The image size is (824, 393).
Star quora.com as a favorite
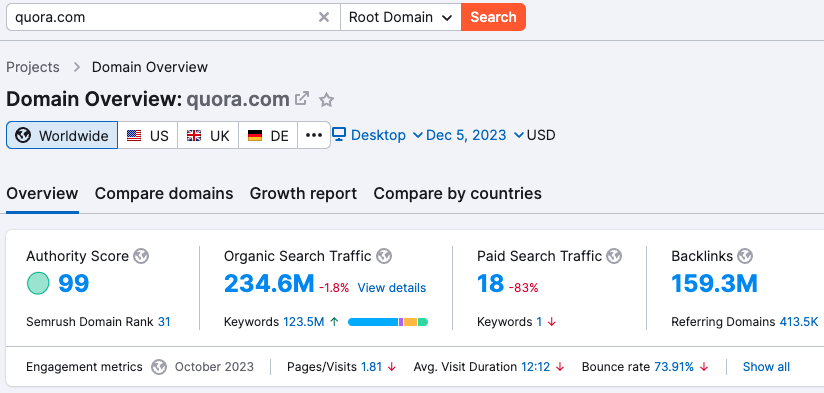327,100
